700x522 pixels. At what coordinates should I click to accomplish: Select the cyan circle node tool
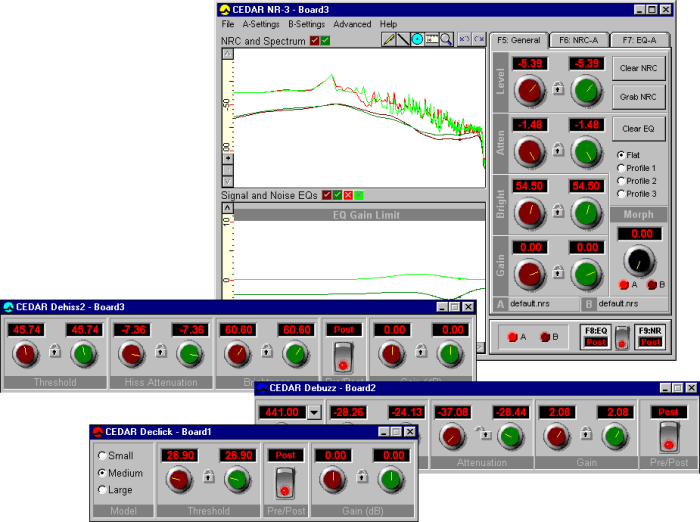[417, 40]
